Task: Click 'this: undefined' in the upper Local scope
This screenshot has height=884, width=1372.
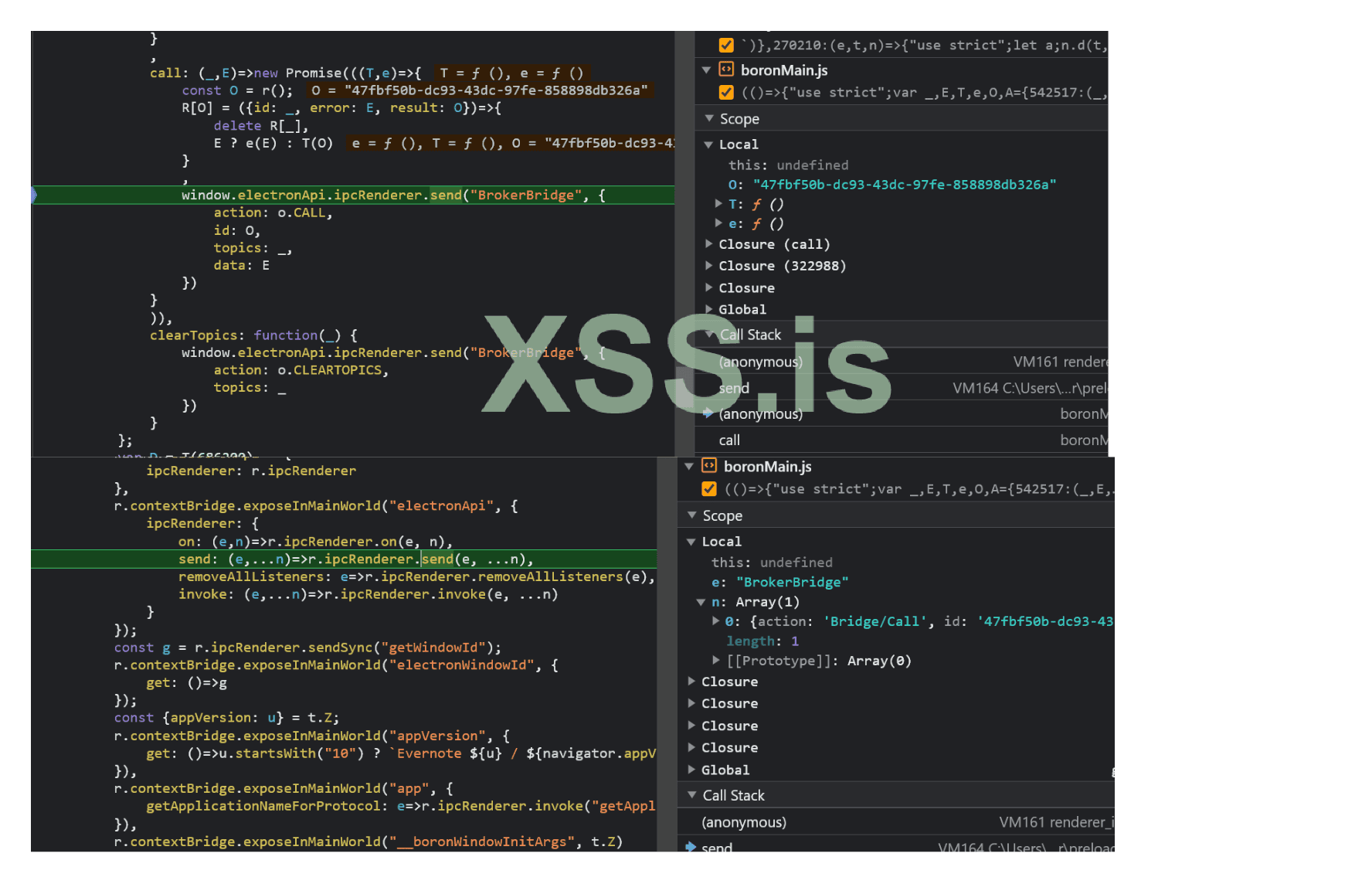Action: pos(788,165)
